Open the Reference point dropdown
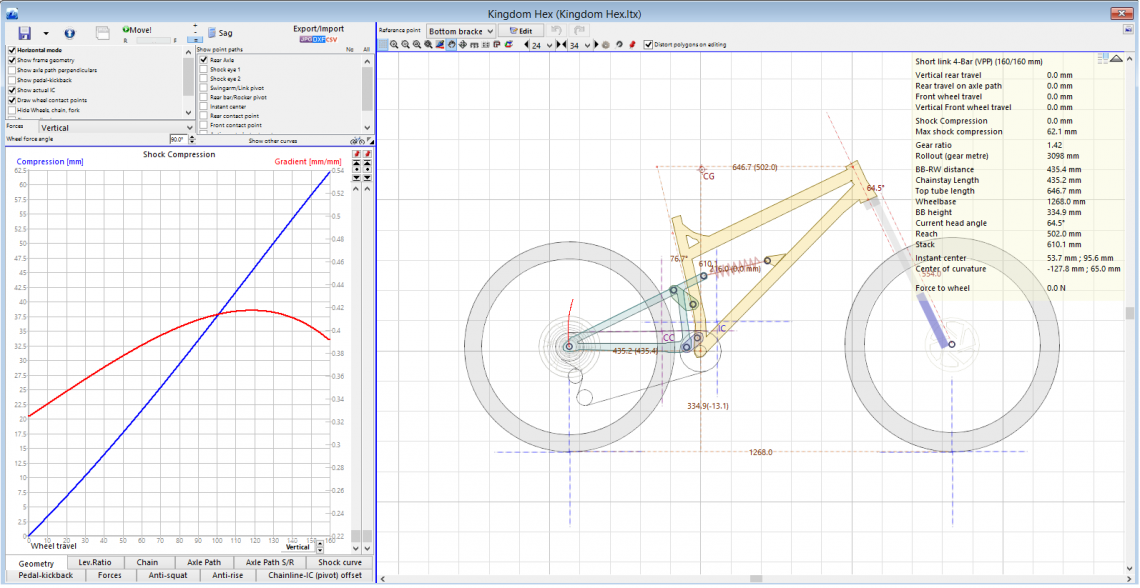 [460, 31]
